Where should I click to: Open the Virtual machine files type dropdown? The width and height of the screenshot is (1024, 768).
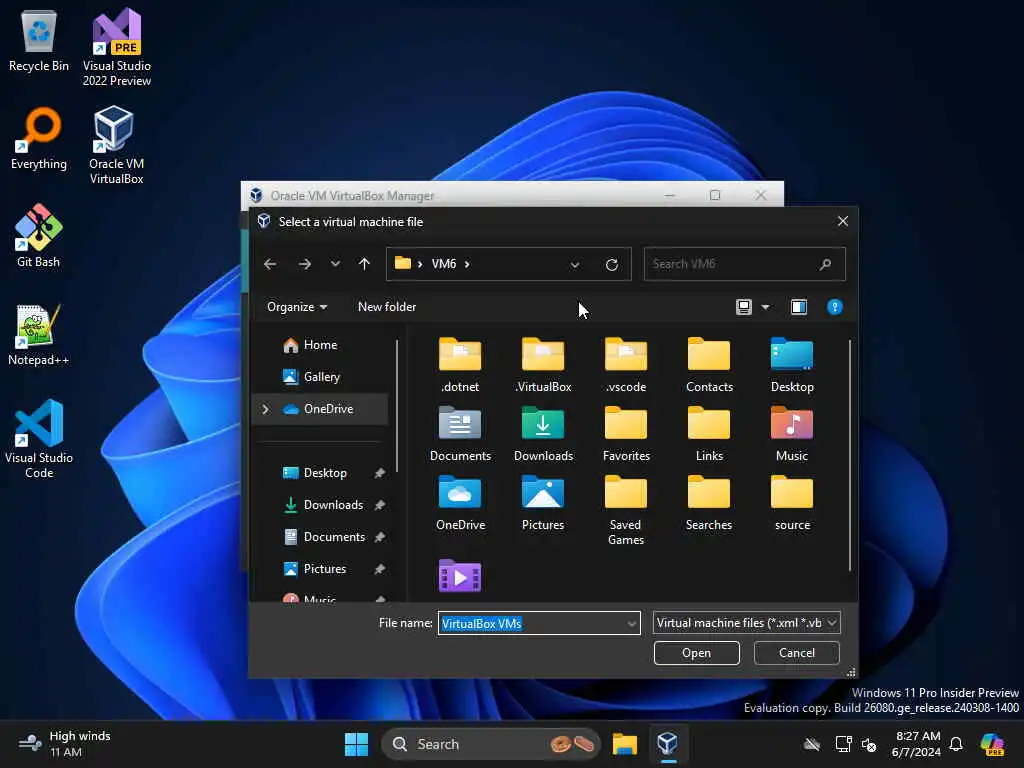746,623
